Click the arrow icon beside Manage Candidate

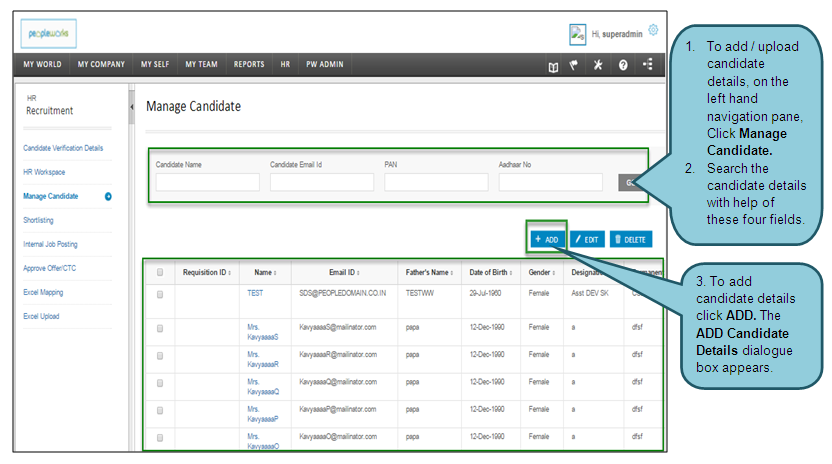coord(108,196)
